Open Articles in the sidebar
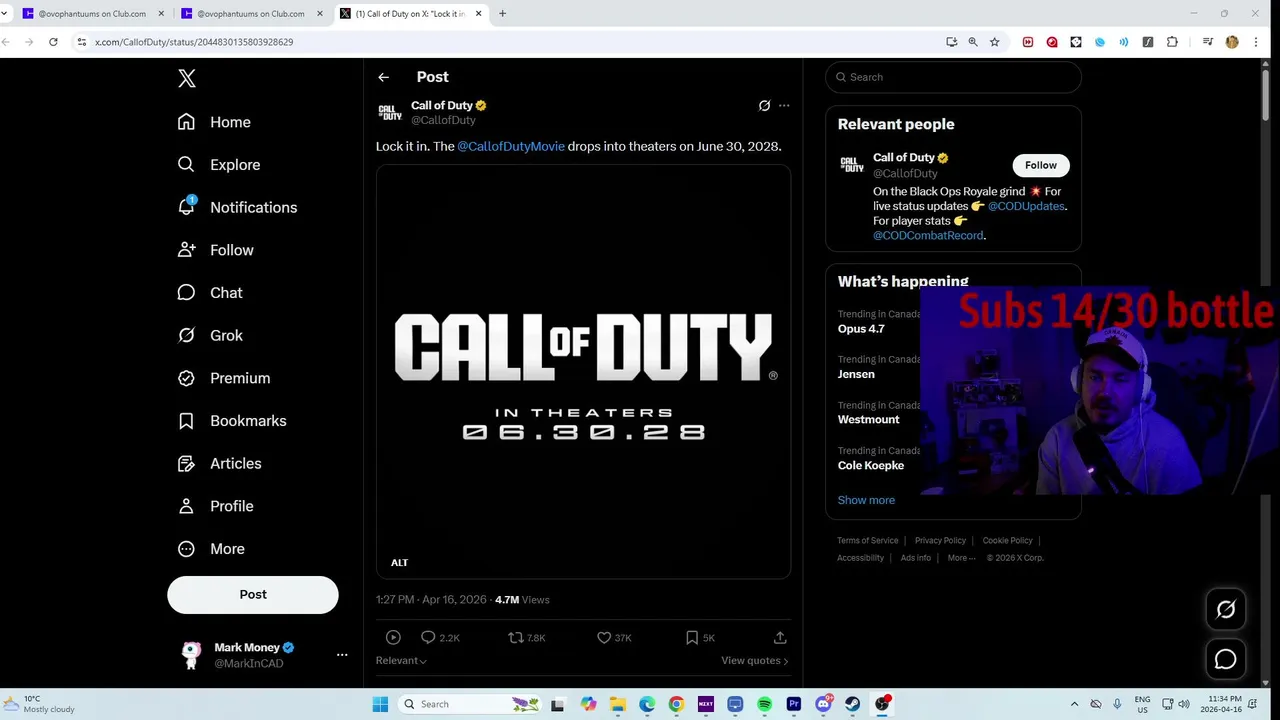Screen dimensions: 1280x720 pos(219,463)
